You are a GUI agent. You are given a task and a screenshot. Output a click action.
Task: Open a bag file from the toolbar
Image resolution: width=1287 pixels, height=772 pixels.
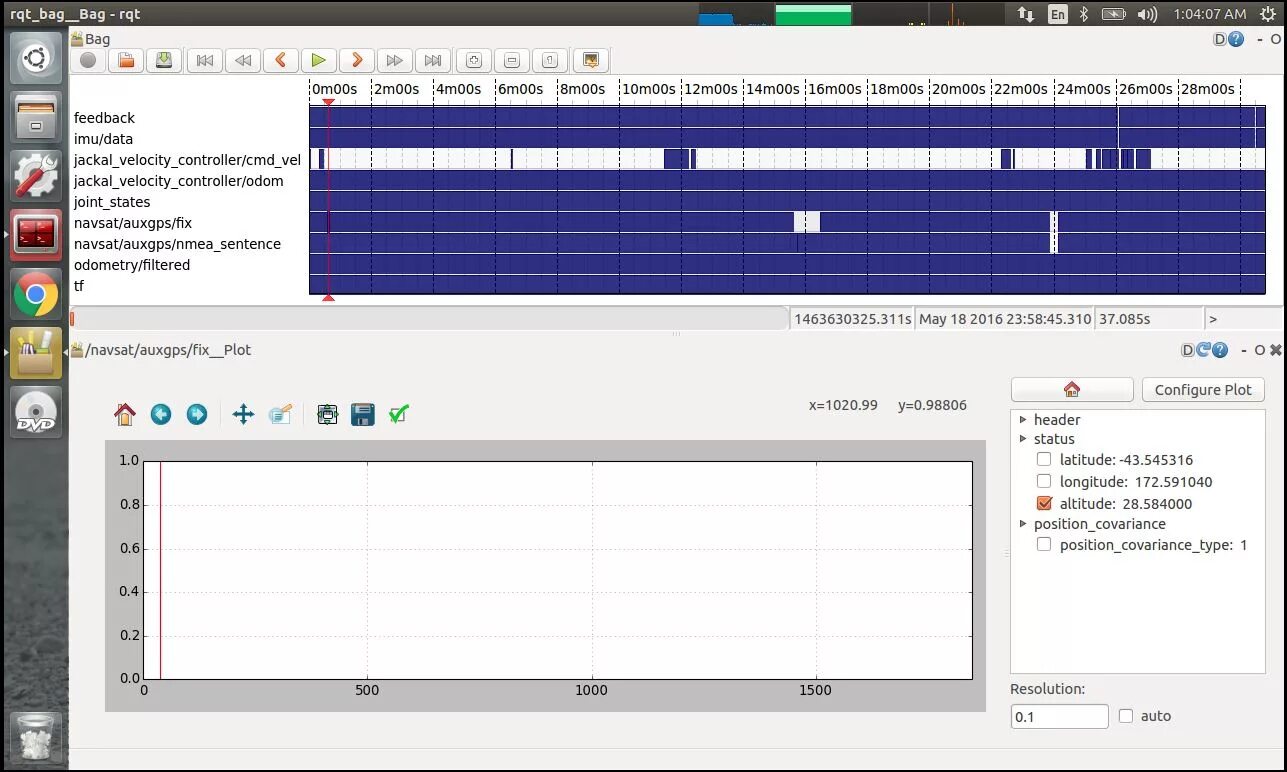[125, 60]
